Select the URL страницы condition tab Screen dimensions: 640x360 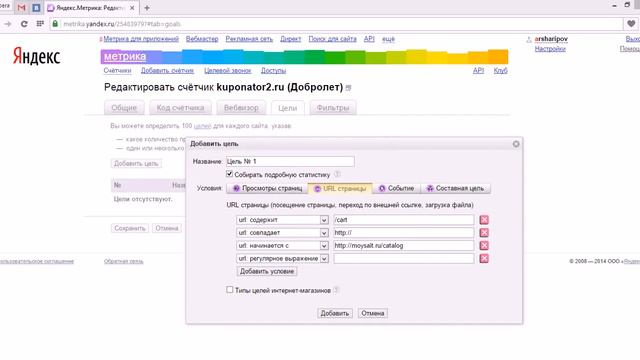(340, 189)
